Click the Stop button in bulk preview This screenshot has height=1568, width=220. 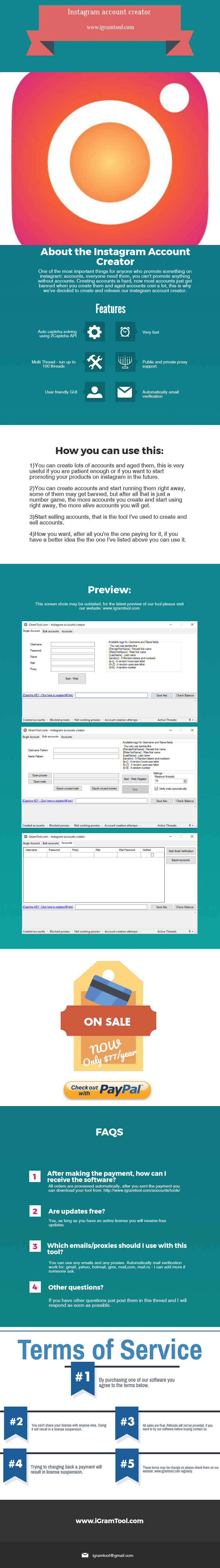pos(135,789)
